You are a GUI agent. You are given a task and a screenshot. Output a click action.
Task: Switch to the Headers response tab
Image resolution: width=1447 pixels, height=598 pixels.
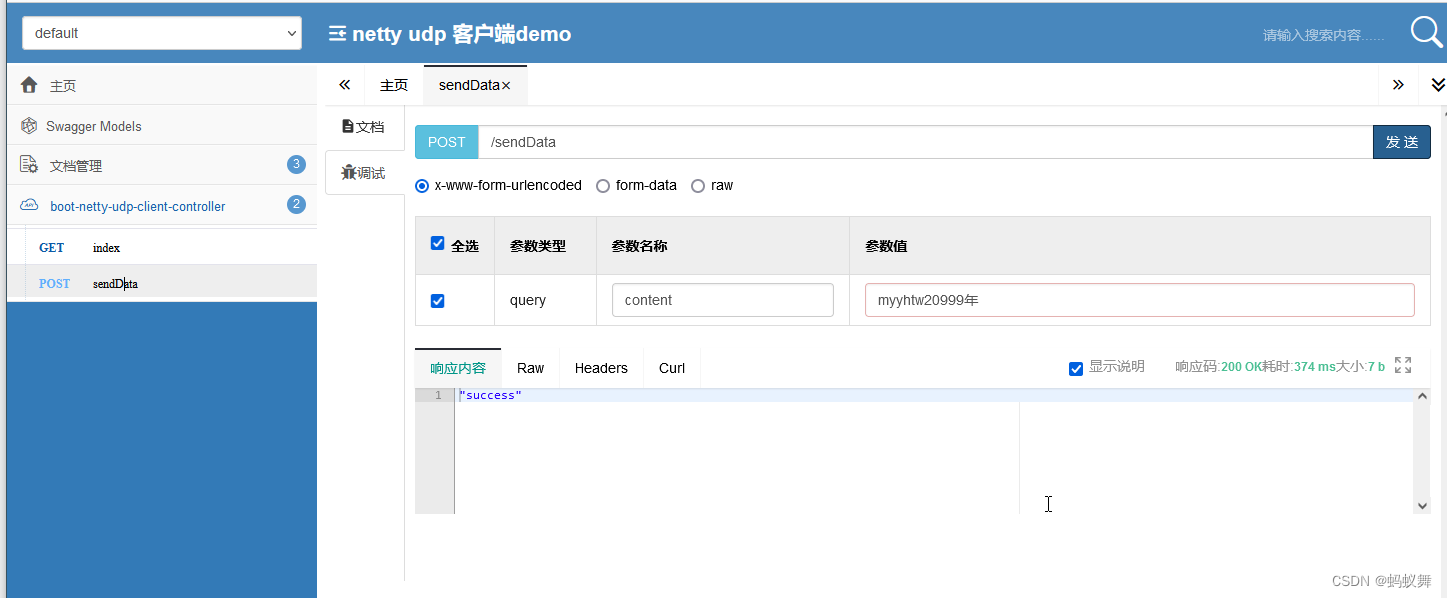[x=600, y=368]
